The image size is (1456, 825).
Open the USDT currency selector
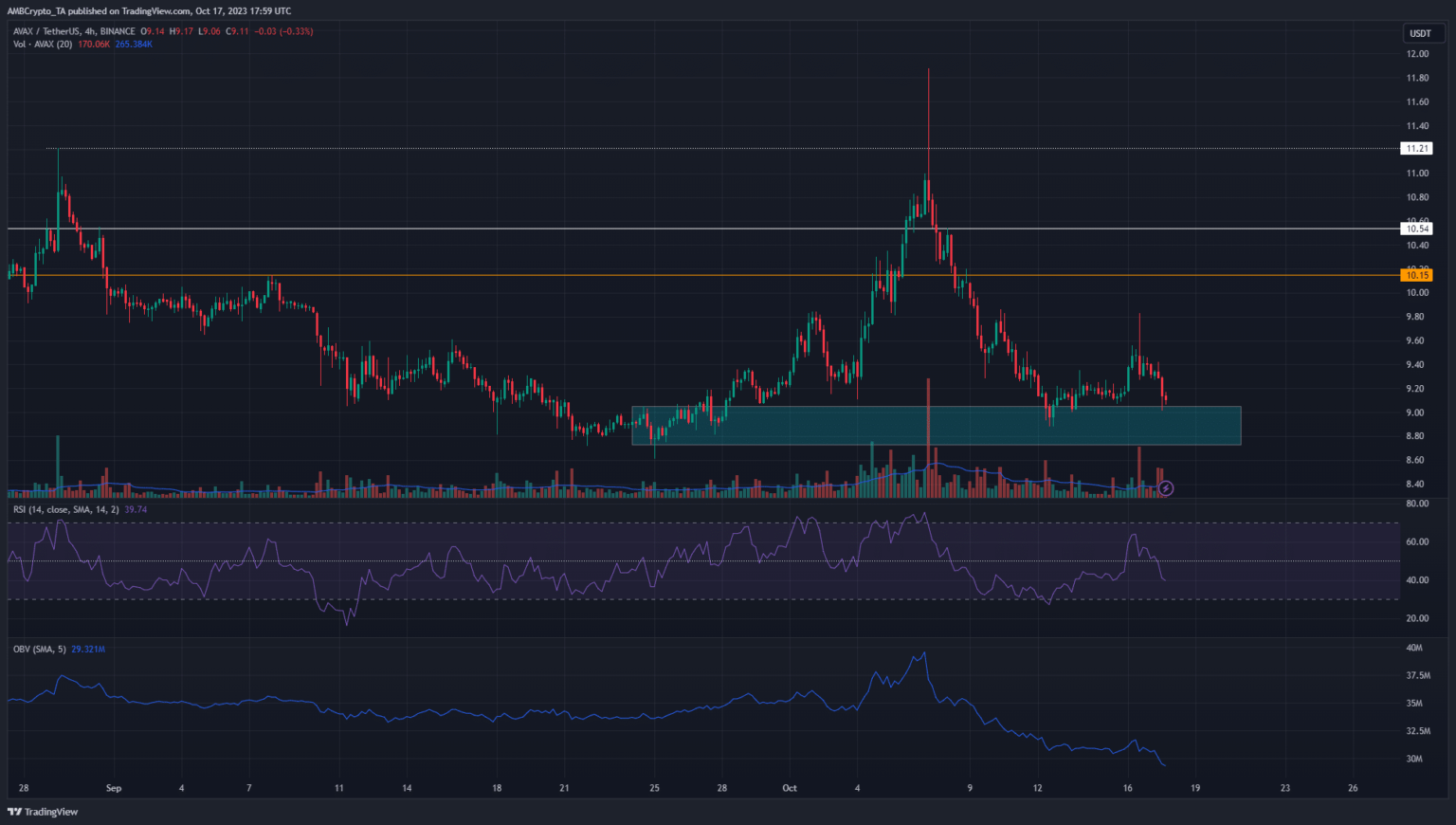[x=1419, y=33]
